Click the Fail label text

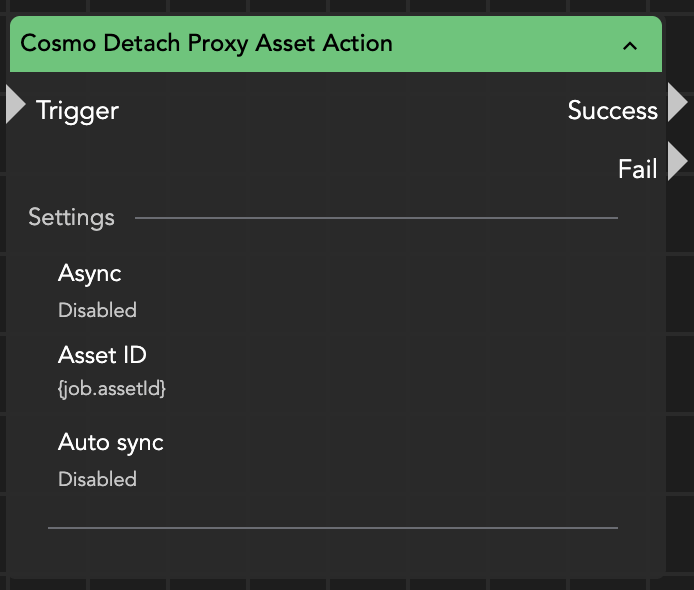tap(637, 169)
